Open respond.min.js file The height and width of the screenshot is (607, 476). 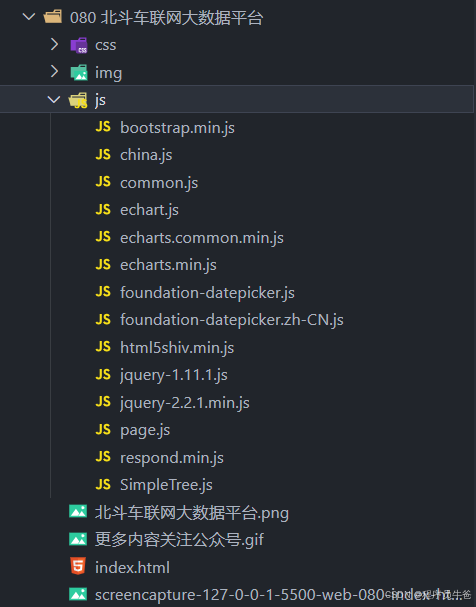tap(172, 458)
